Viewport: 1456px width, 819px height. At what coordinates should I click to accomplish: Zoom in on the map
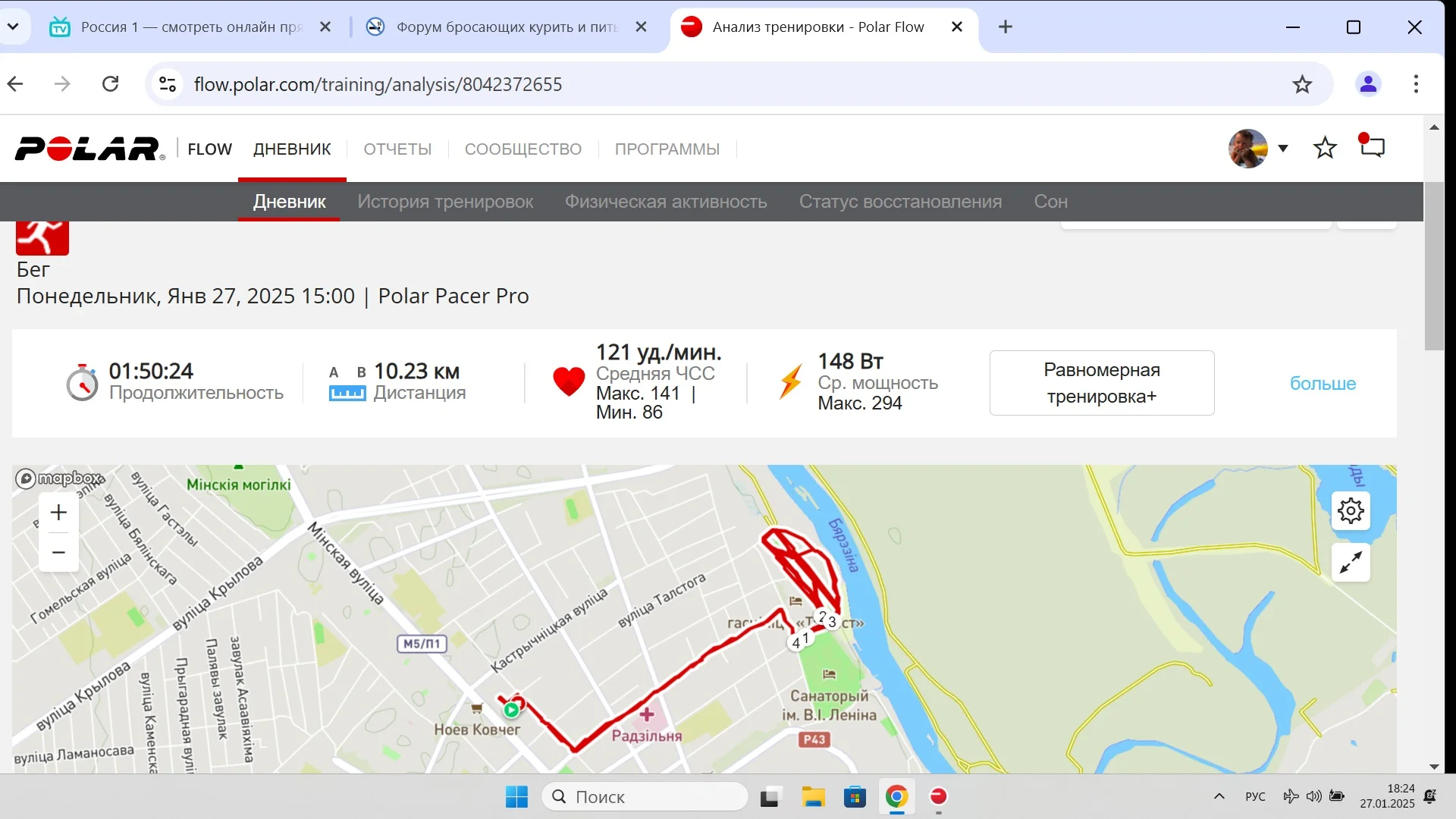pyautogui.click(x=58, y=513)
